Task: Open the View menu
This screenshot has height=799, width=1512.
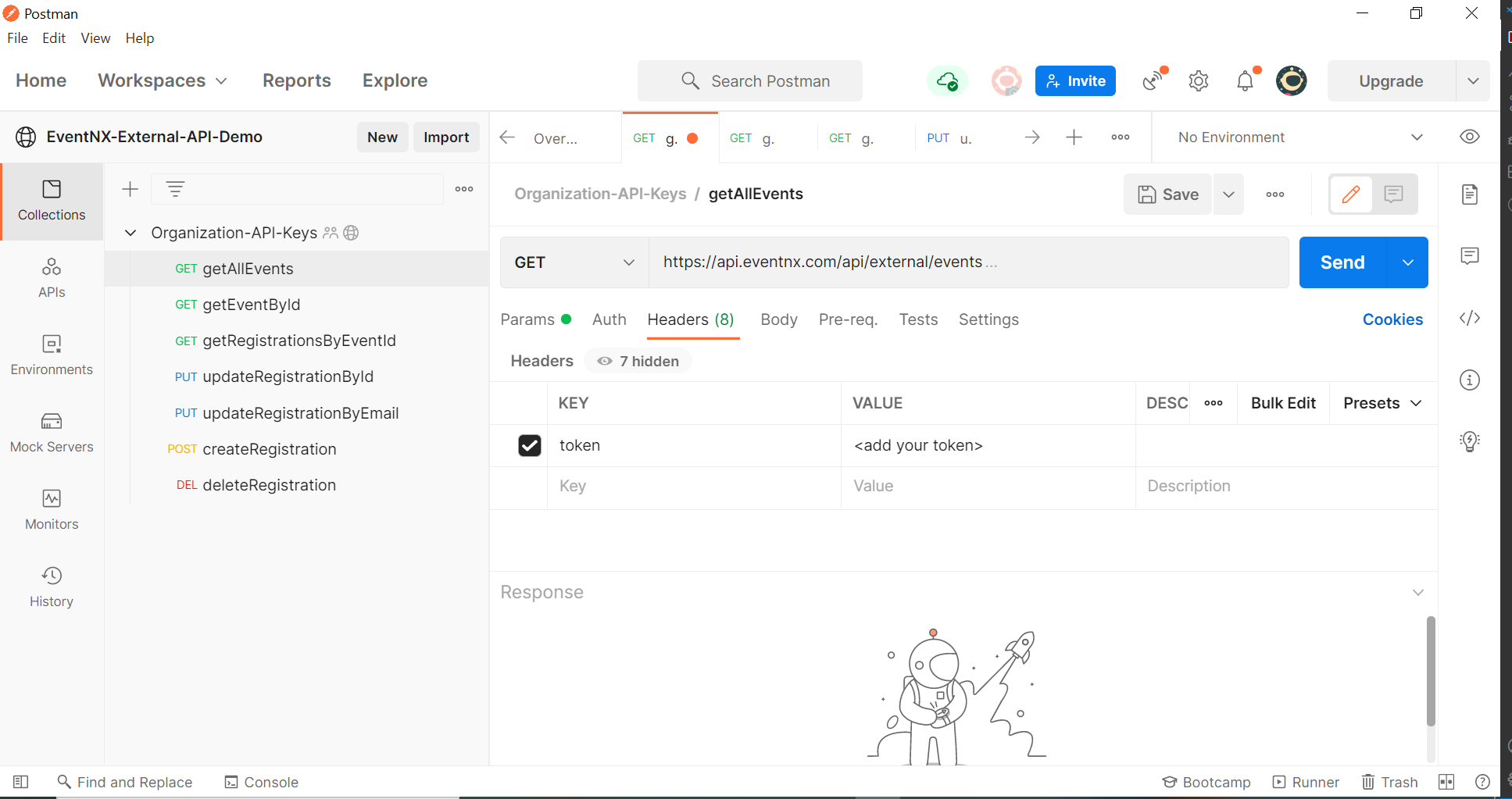Action: (95, 38)
